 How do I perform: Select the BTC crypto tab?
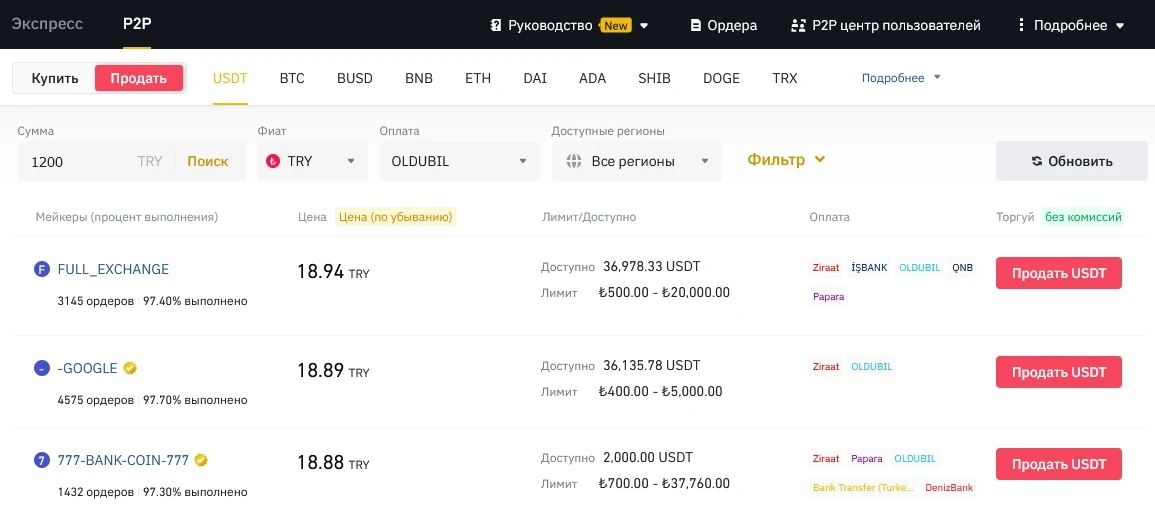pos(292,78)
